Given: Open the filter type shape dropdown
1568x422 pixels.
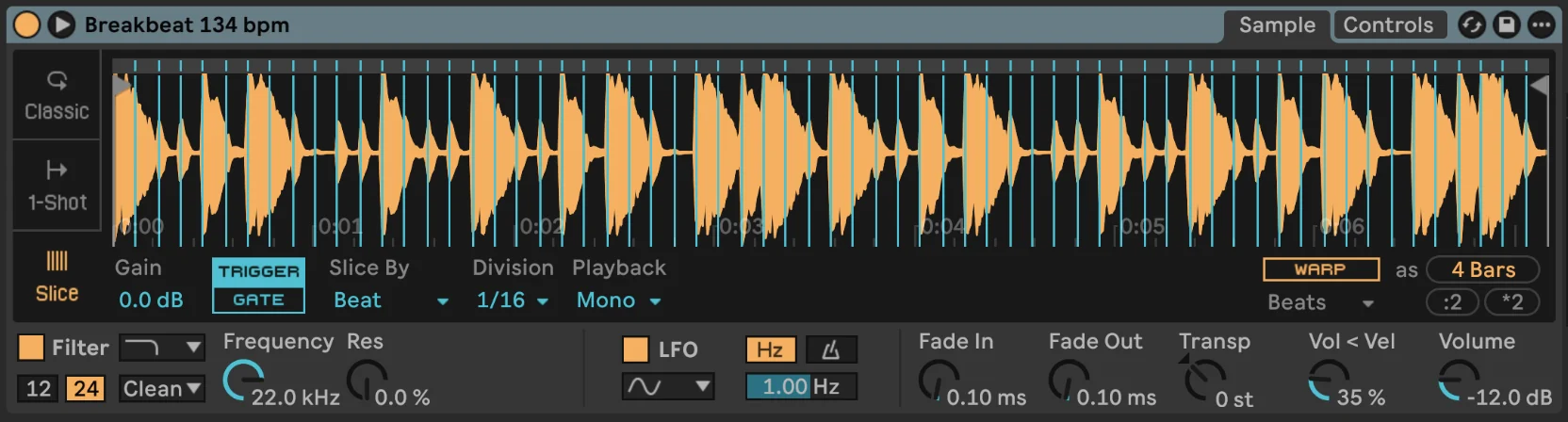Looking at the screenshot, I should tap(161, 348).
